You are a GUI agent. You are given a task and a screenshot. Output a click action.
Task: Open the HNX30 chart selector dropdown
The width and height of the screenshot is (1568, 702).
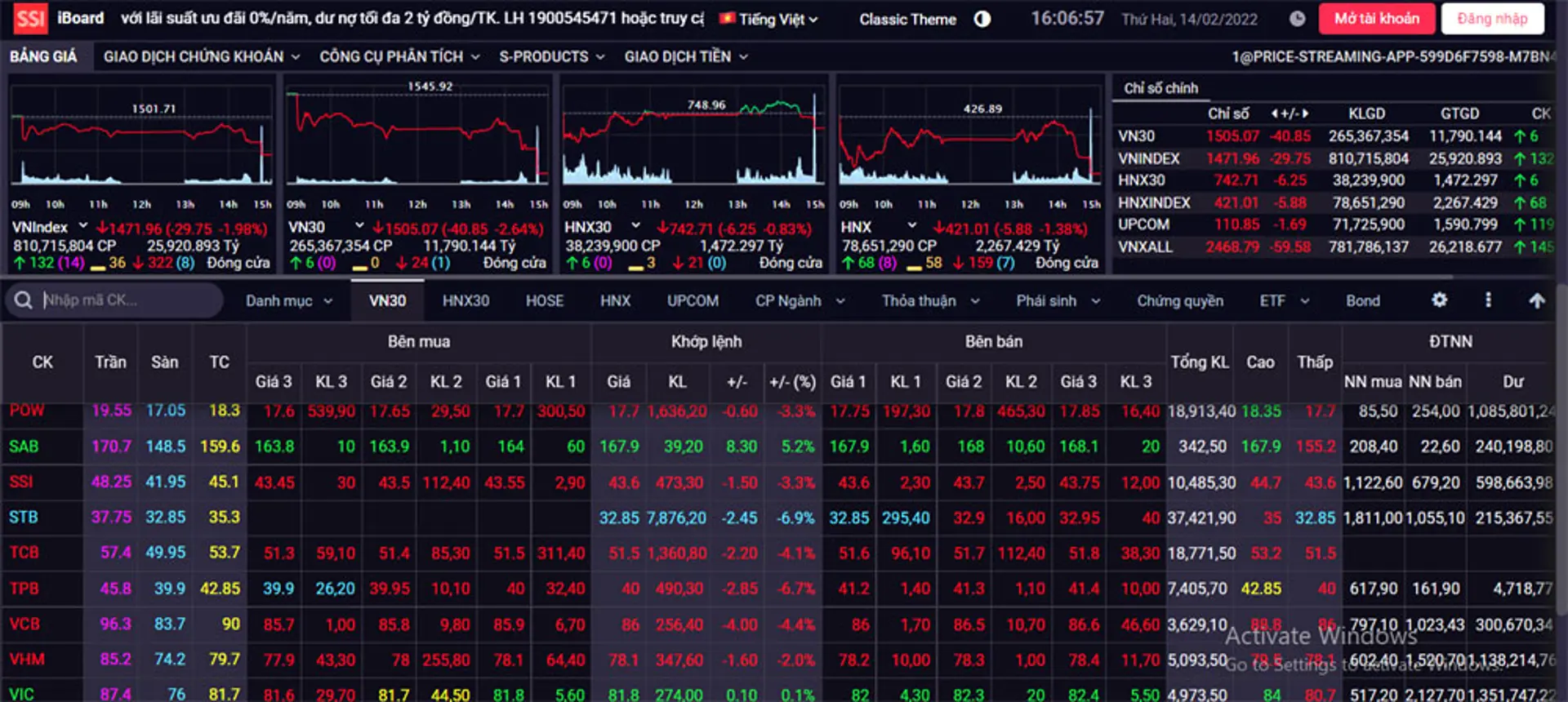point(635,225)
